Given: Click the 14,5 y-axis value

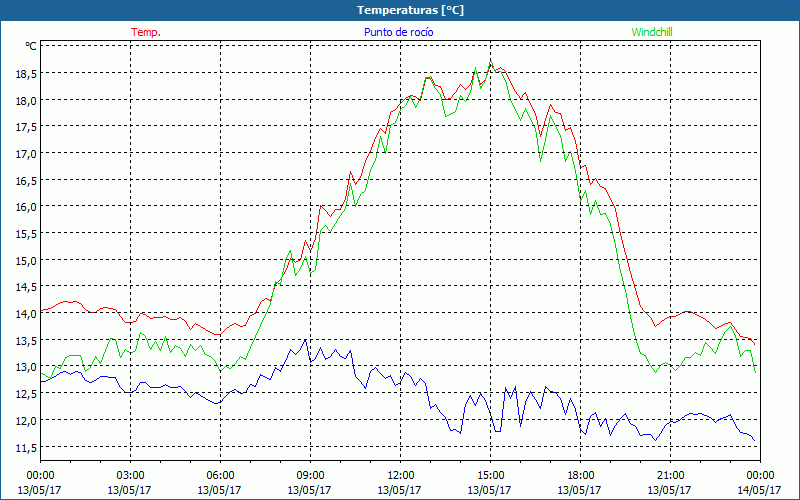Looking at the screenshot, I should (x=27, y=287).
